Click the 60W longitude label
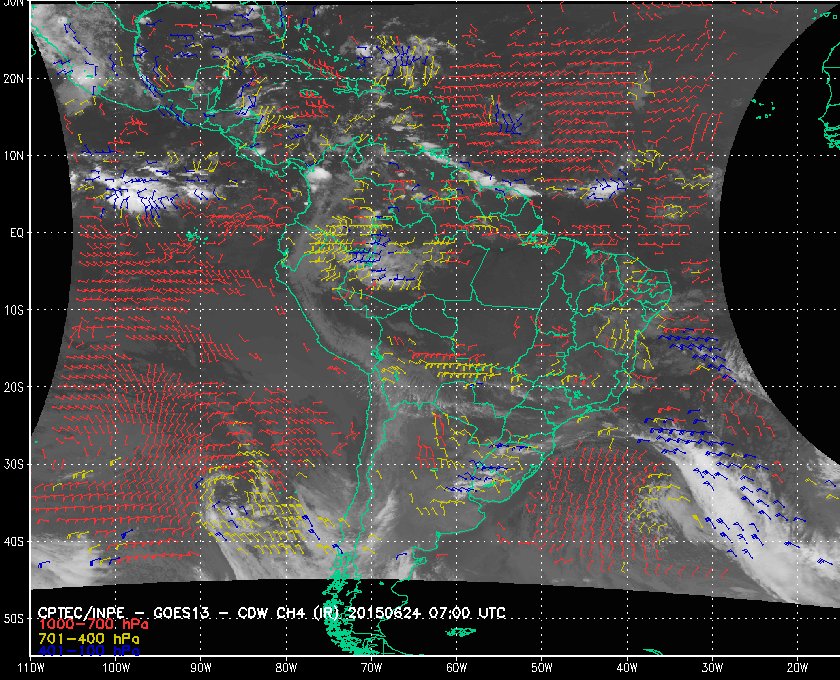Viewport: 840px width, 680px height. (x=456, y=668)
